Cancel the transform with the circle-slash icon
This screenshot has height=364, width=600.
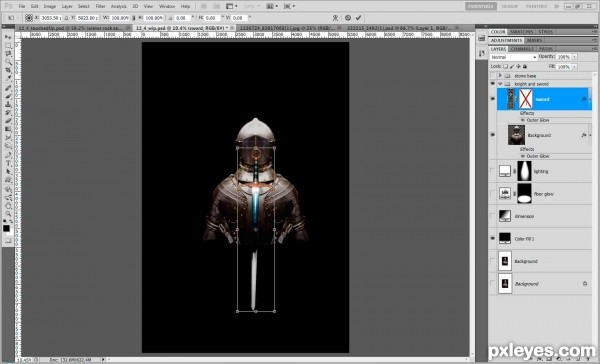347,18
